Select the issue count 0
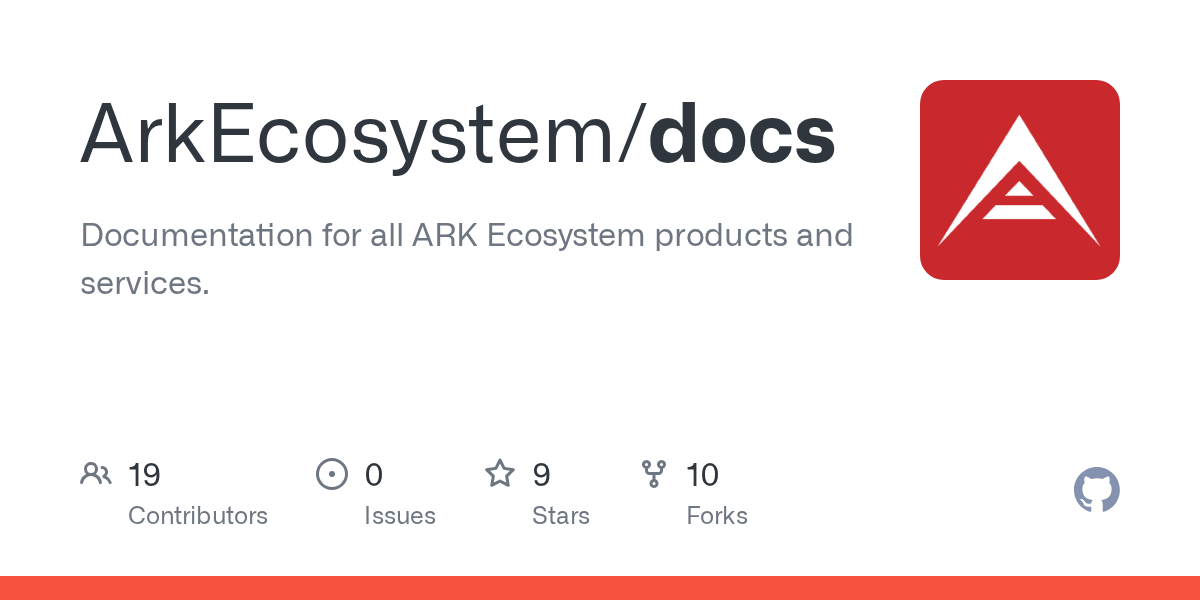The height and width of the screenshot is (600, 1200). (x=373, y=475)
